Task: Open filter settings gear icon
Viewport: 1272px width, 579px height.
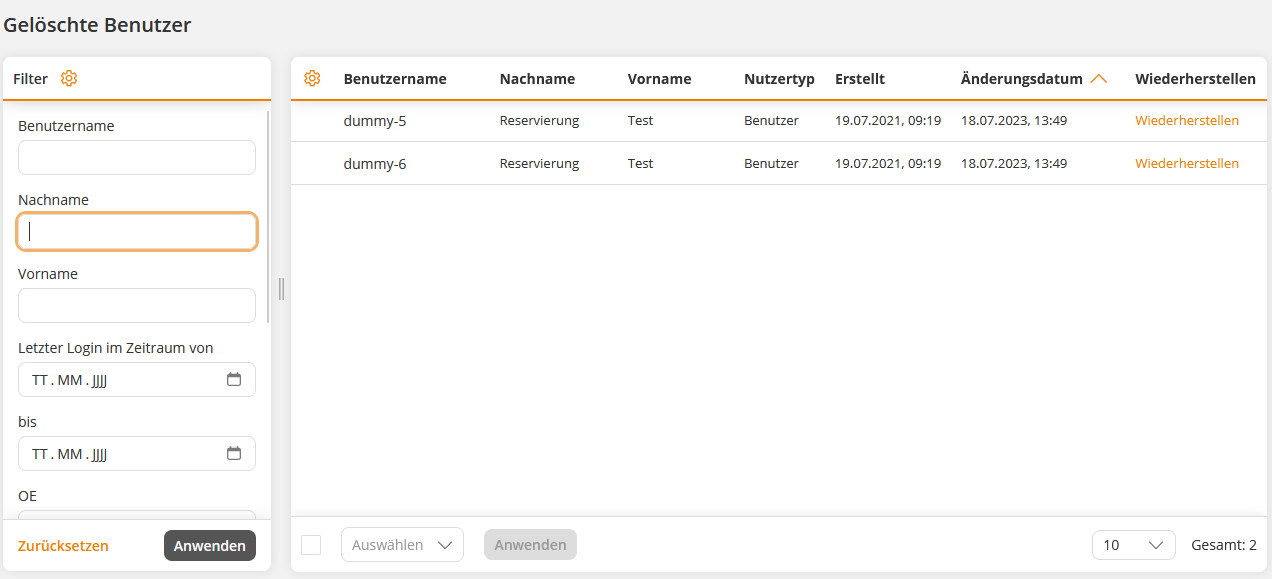Action: click(69, 78)
